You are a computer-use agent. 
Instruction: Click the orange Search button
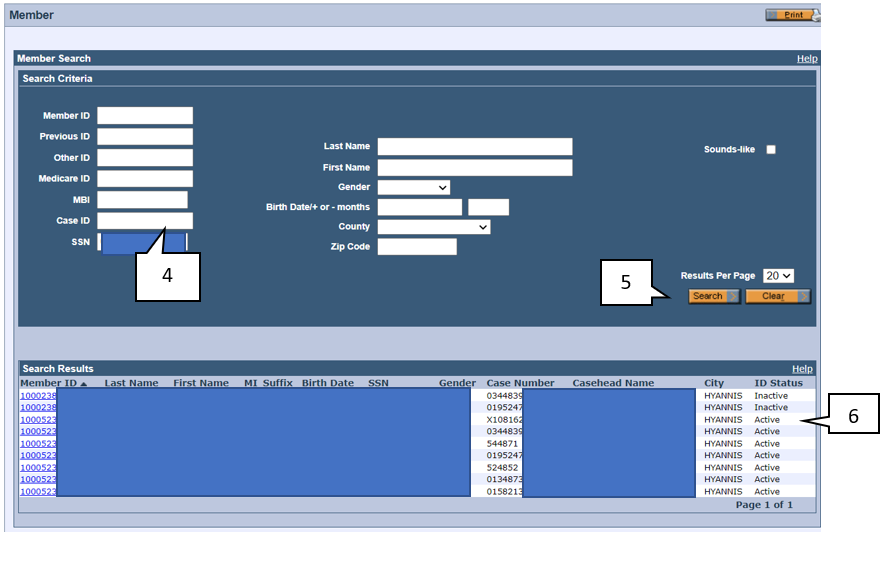[x=714, y=296]
